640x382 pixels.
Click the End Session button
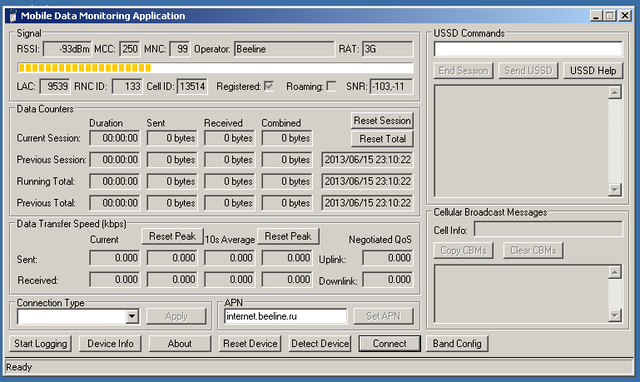pyautogui.click(x=463, y=71)
